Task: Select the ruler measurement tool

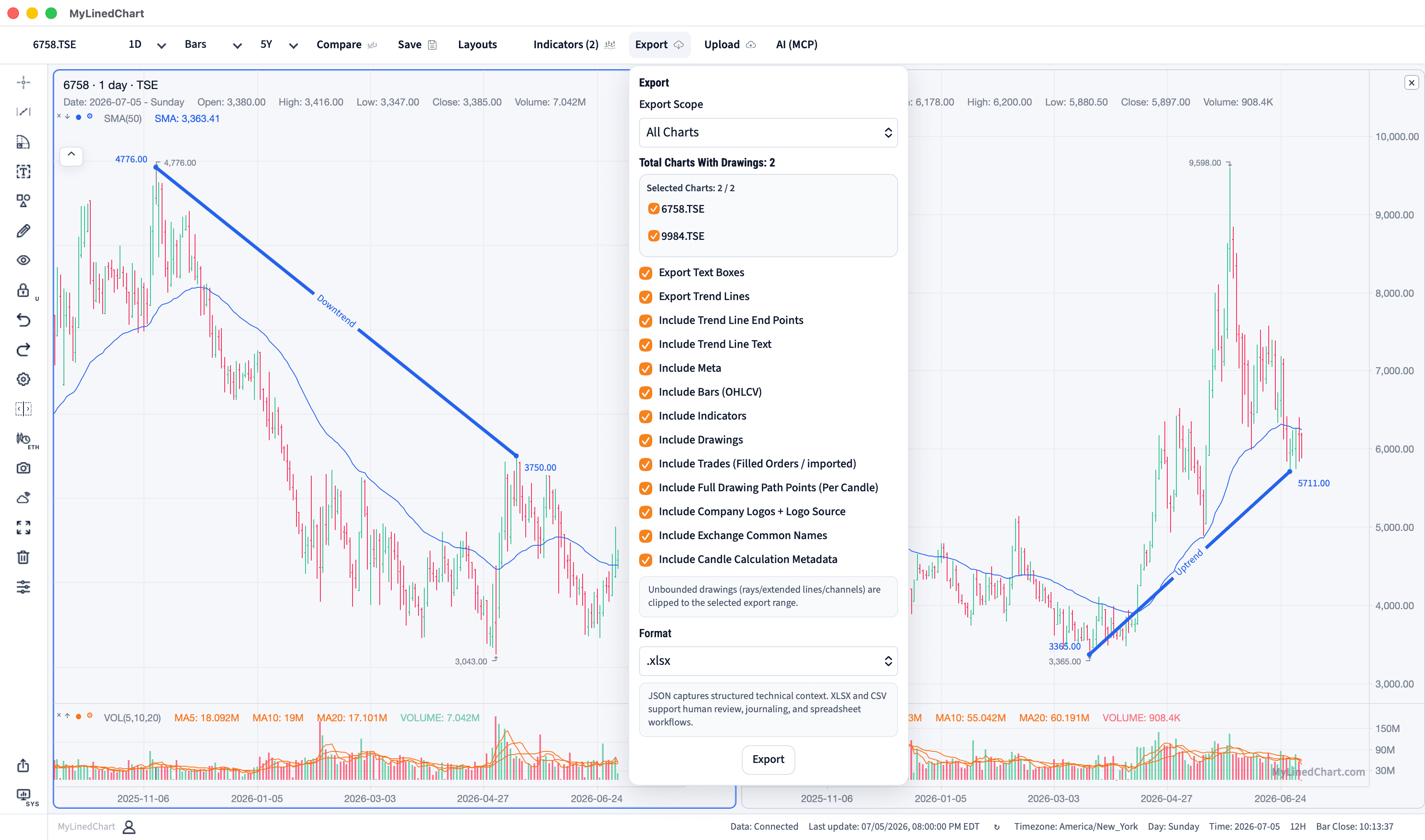Action: pos(23,141)
